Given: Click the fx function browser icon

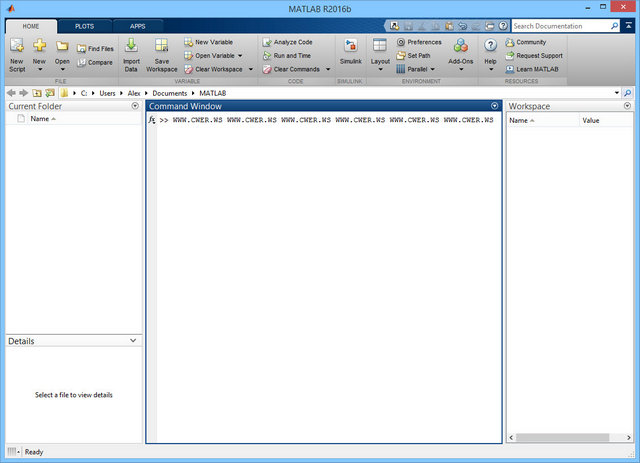Looking at the screenshot, I should click(x=152, y=120).
